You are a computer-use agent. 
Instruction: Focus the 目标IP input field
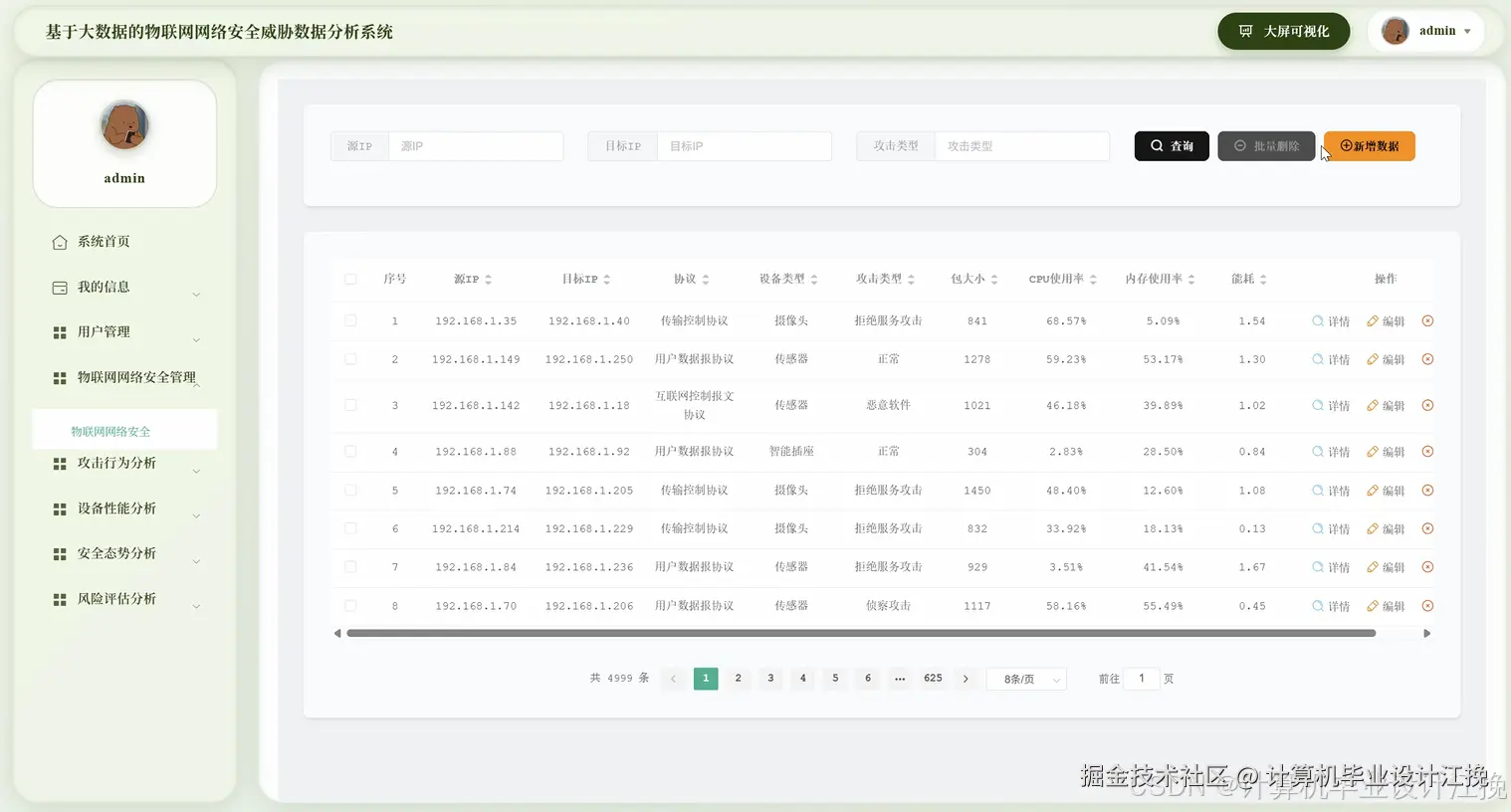click(x=745, y=146)
